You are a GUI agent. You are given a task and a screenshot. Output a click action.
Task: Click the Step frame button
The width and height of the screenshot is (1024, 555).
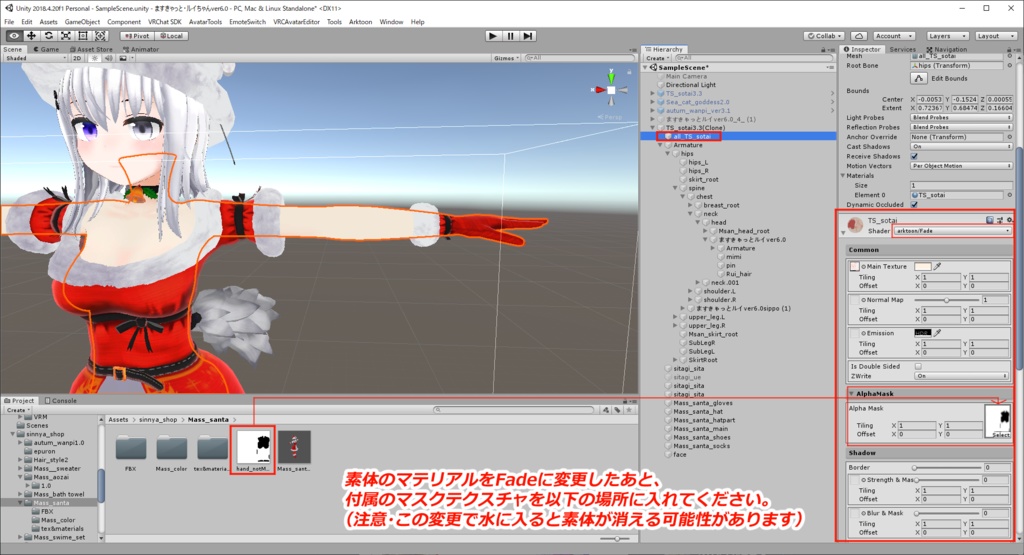(528, 36)
